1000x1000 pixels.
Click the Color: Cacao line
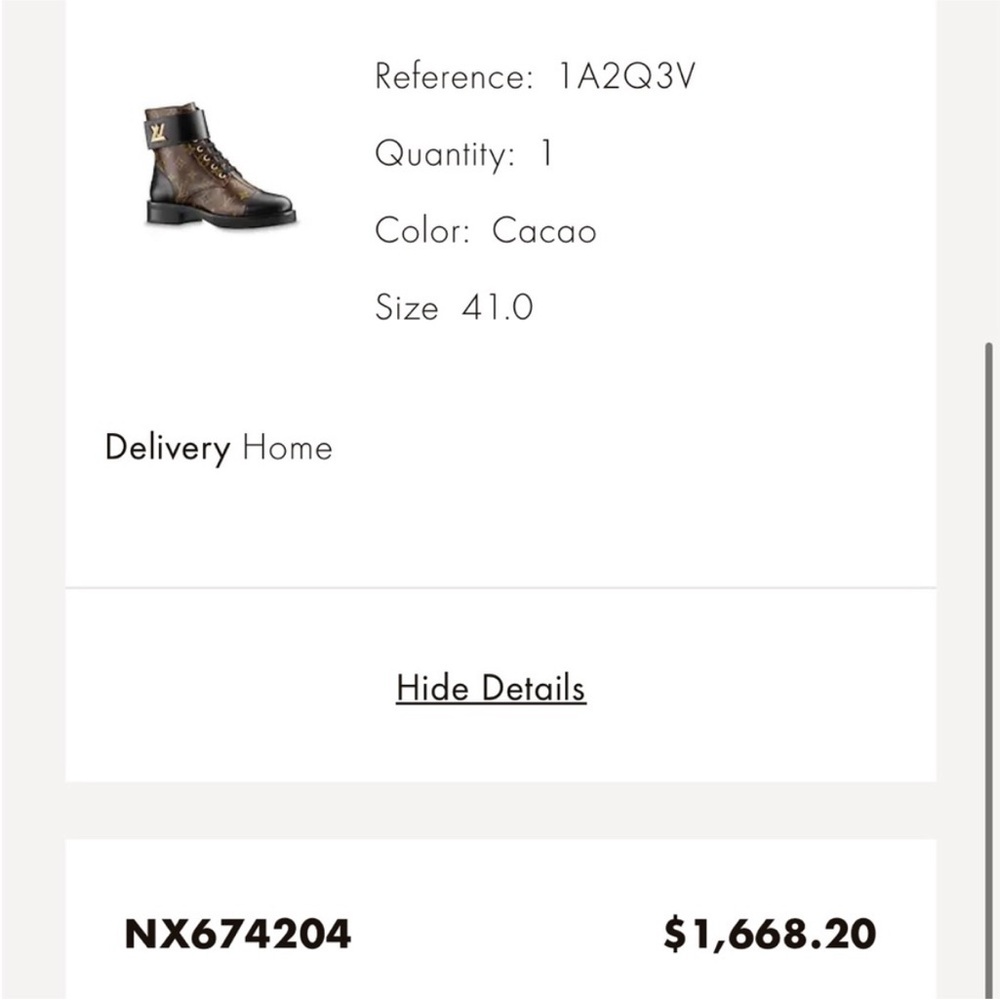[x=484, y=231]
